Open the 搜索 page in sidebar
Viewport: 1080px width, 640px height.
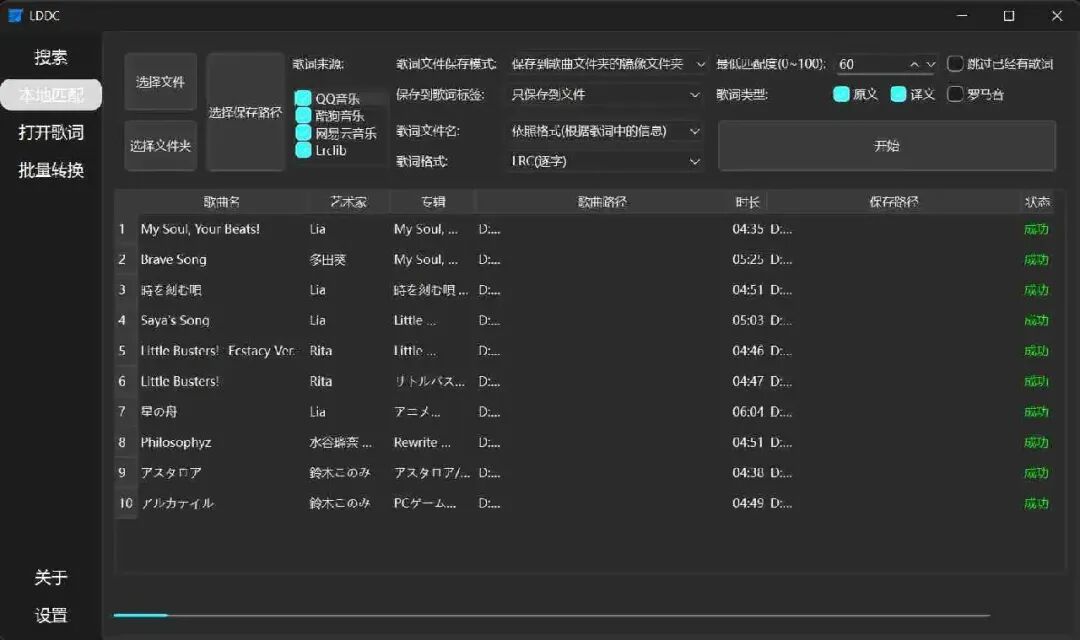click(51, 57)
